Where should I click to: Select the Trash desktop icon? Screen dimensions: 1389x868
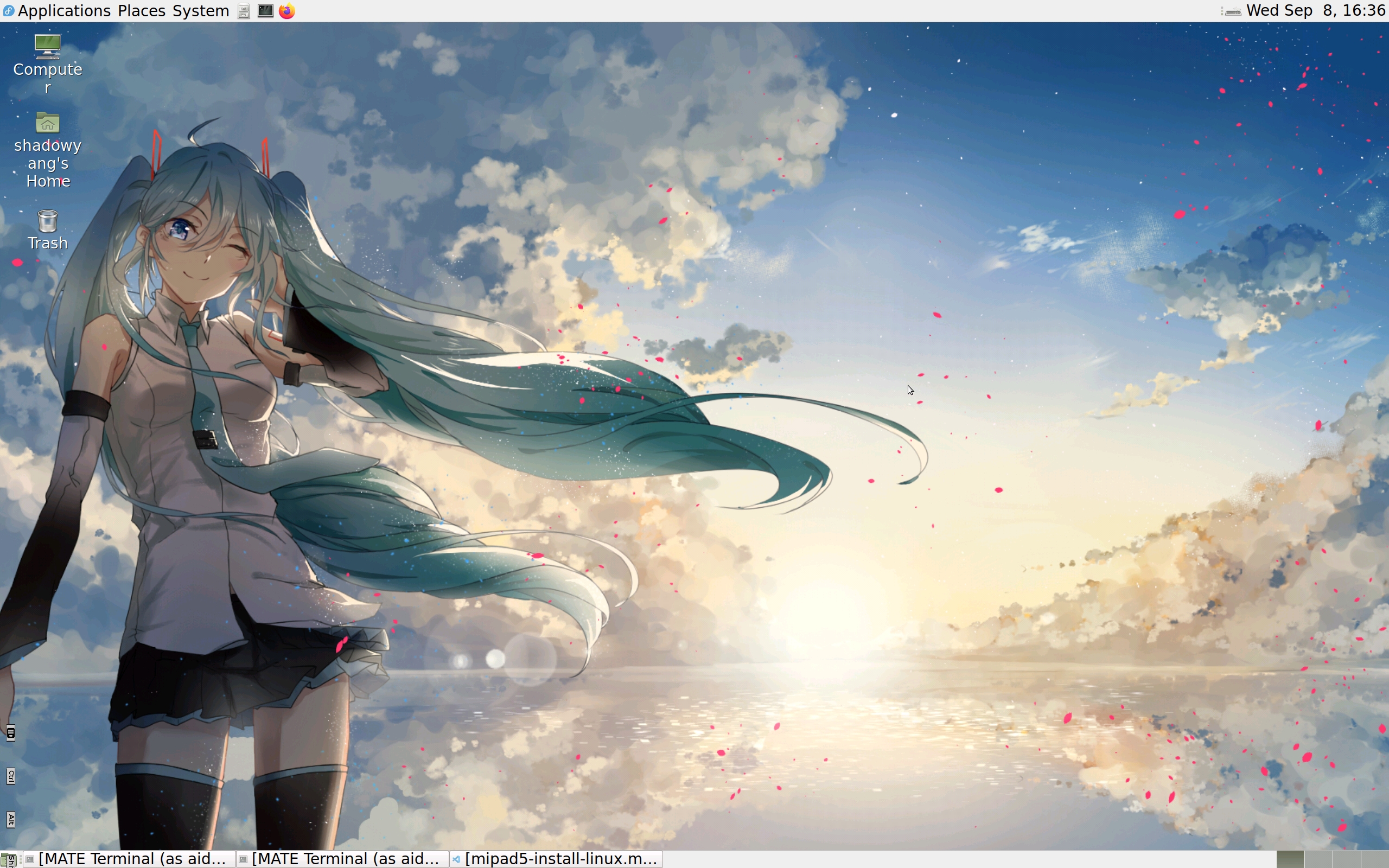point(48,229)
